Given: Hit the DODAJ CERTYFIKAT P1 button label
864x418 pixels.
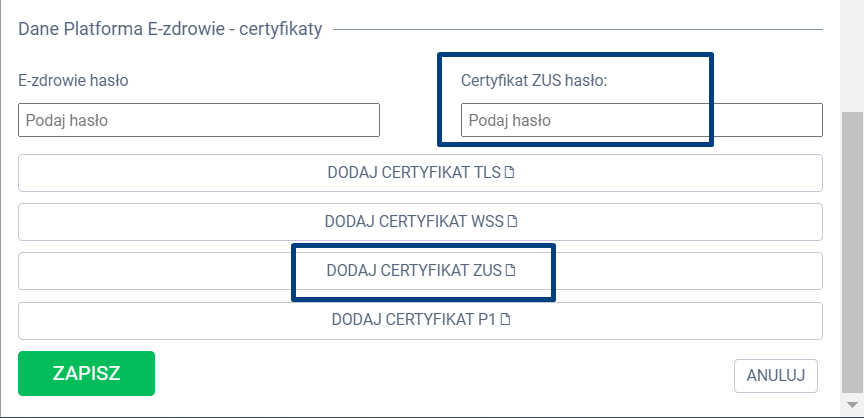Looking at the screenshot, I should [415, 320].
